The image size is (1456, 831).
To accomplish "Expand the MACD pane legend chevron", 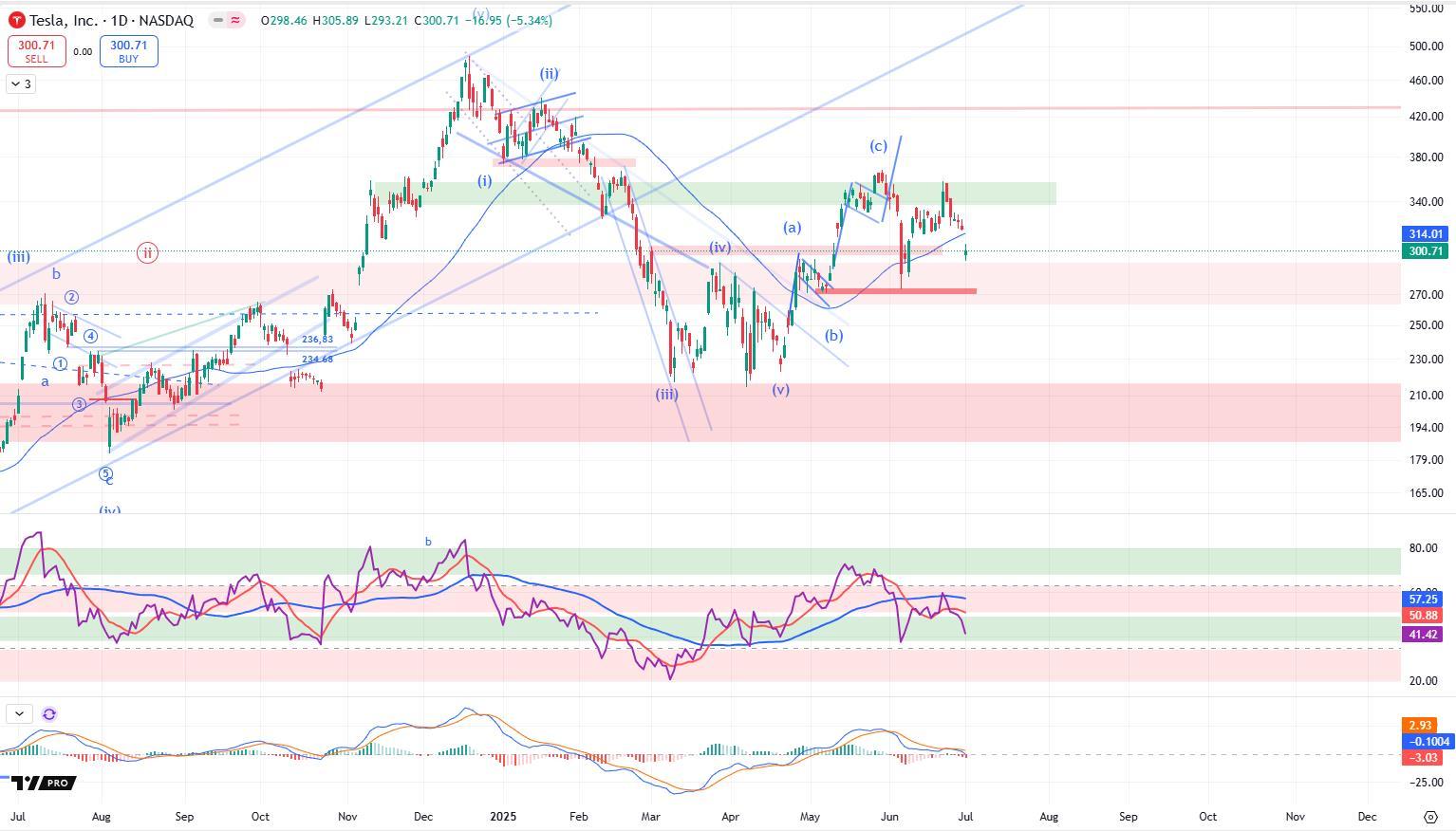I will coord(20,713).
